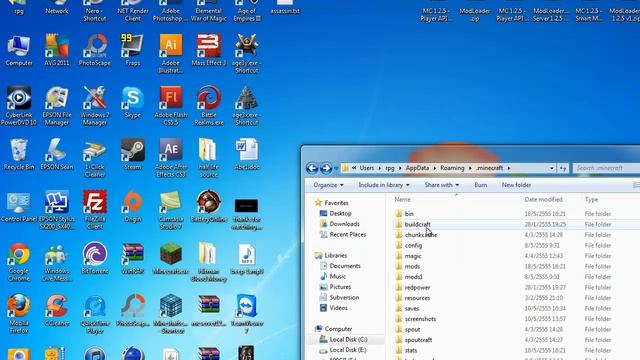
Task: Create a New folder in Explorer
Action: [516, 185]
